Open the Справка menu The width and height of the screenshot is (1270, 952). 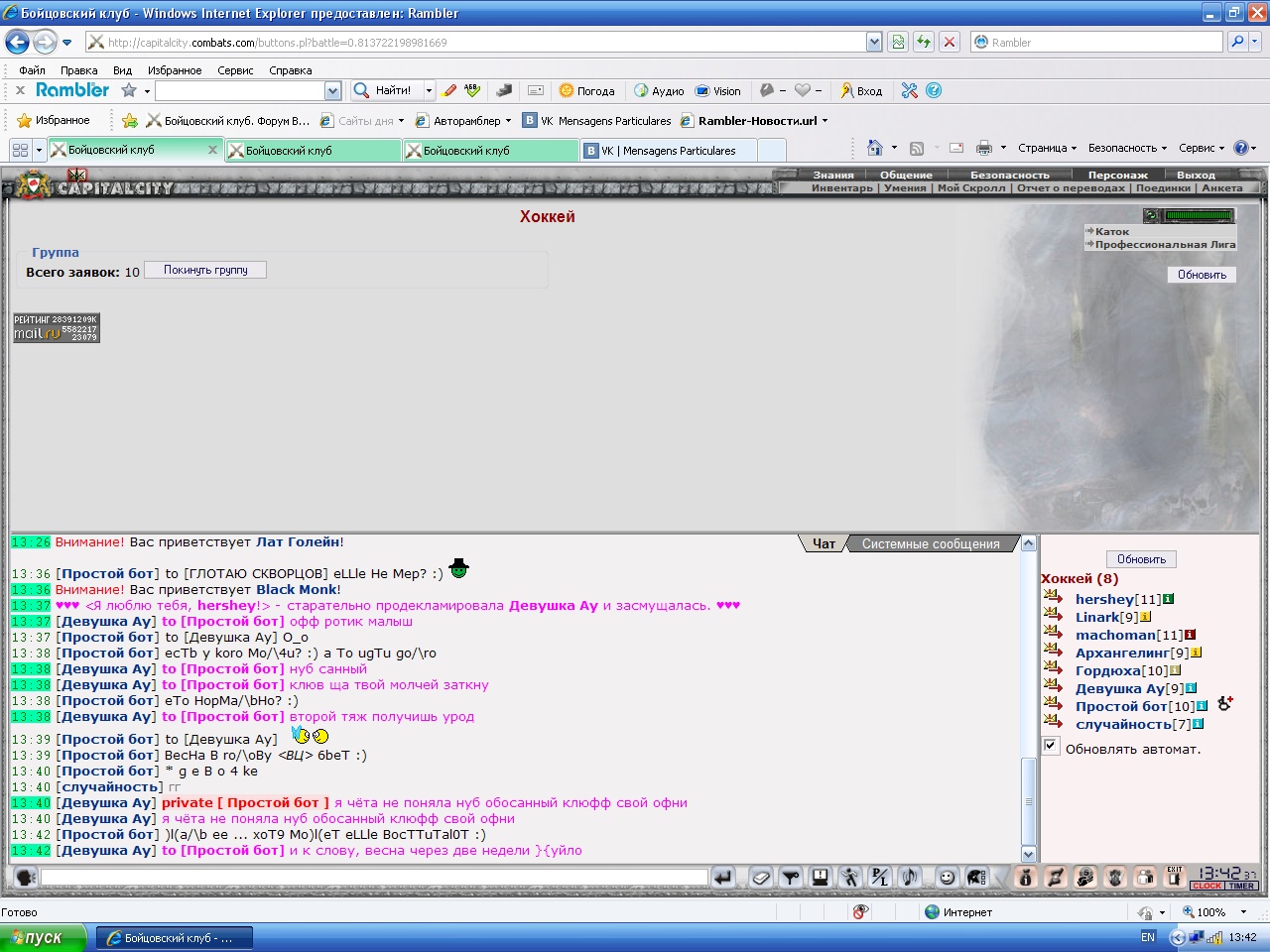click(291, 70)
